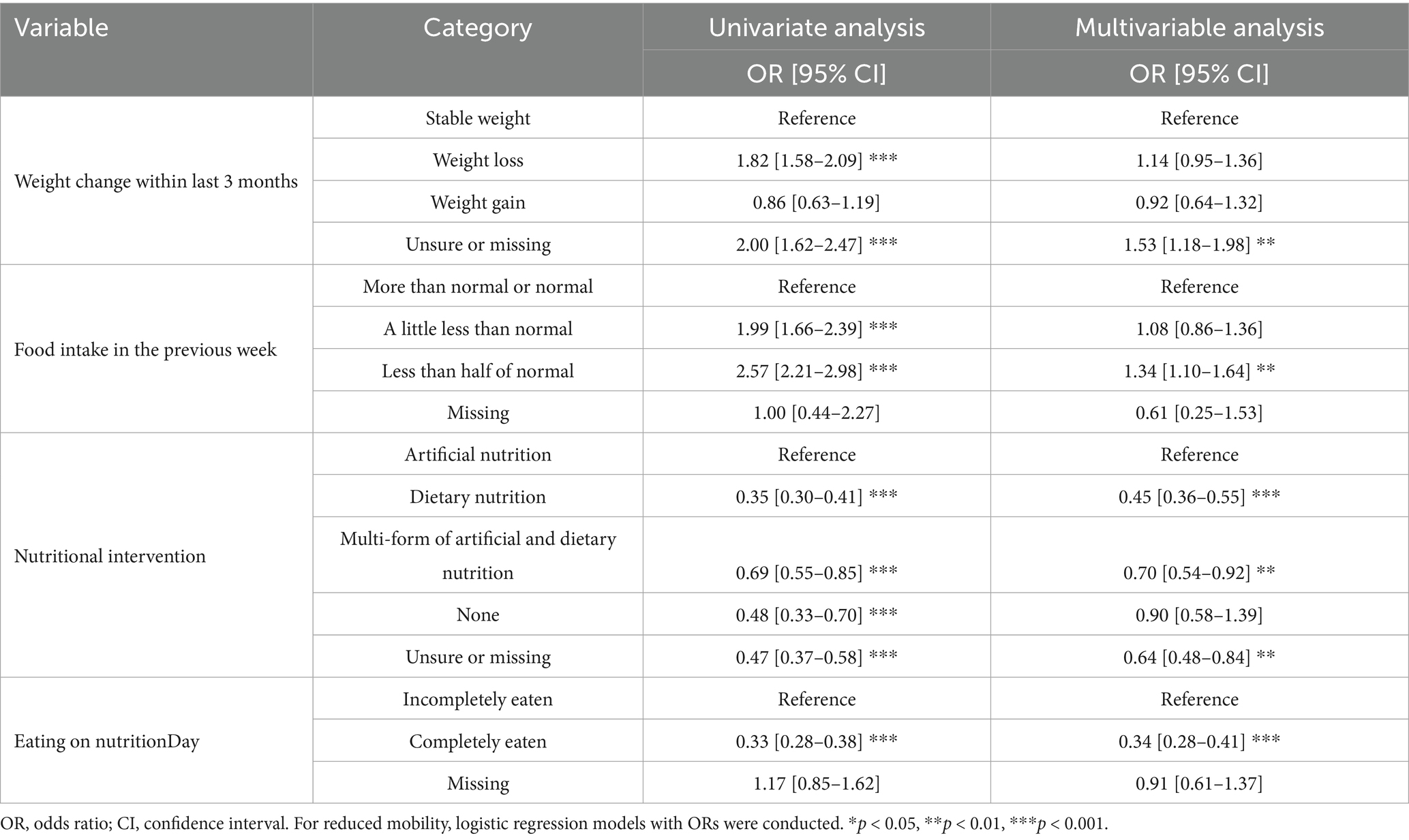Click the Artificial nutrition category cell
This screenshot has width=1409, height=840.
tap(478, 454)
